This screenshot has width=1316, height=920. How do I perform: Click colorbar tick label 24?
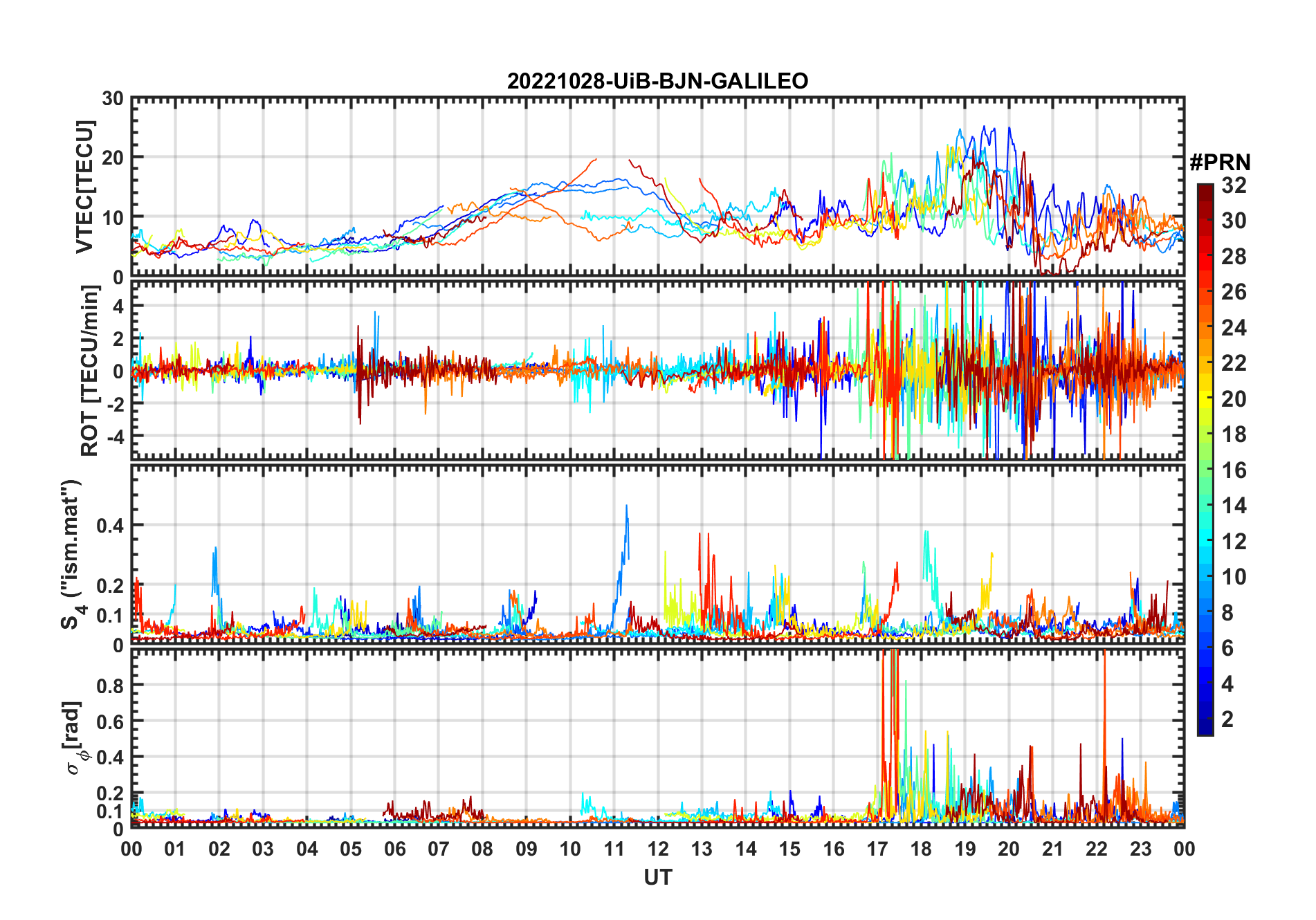pos(1234,328)
